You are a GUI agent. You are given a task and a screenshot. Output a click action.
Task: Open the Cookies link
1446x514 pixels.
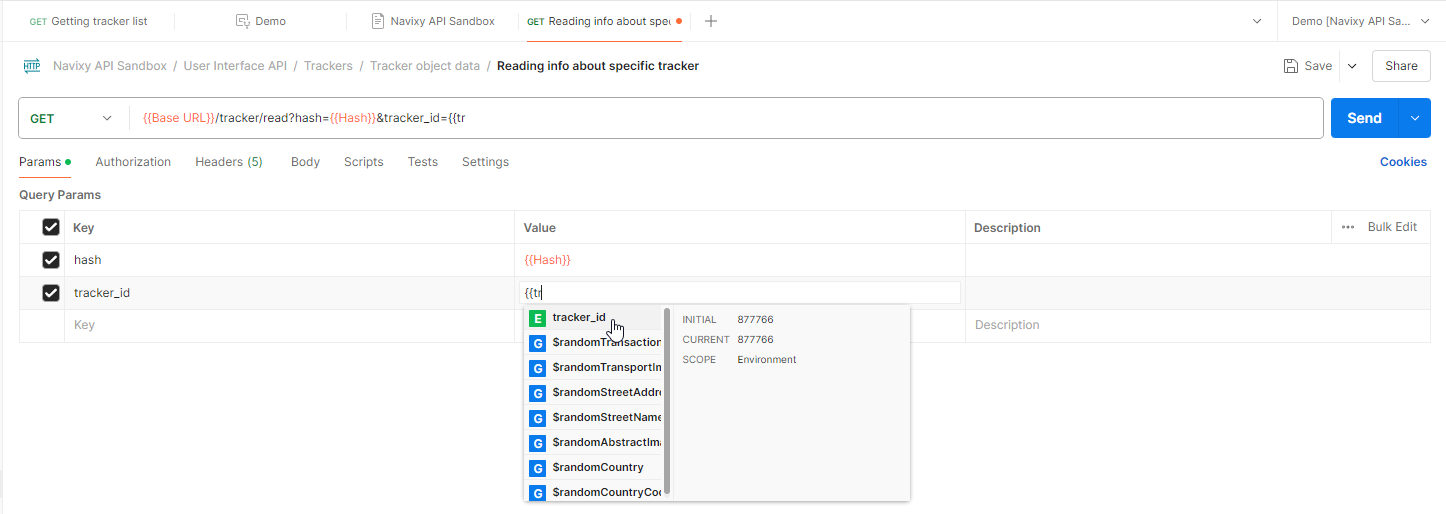pyautogui.click(x=1403, y=162)
